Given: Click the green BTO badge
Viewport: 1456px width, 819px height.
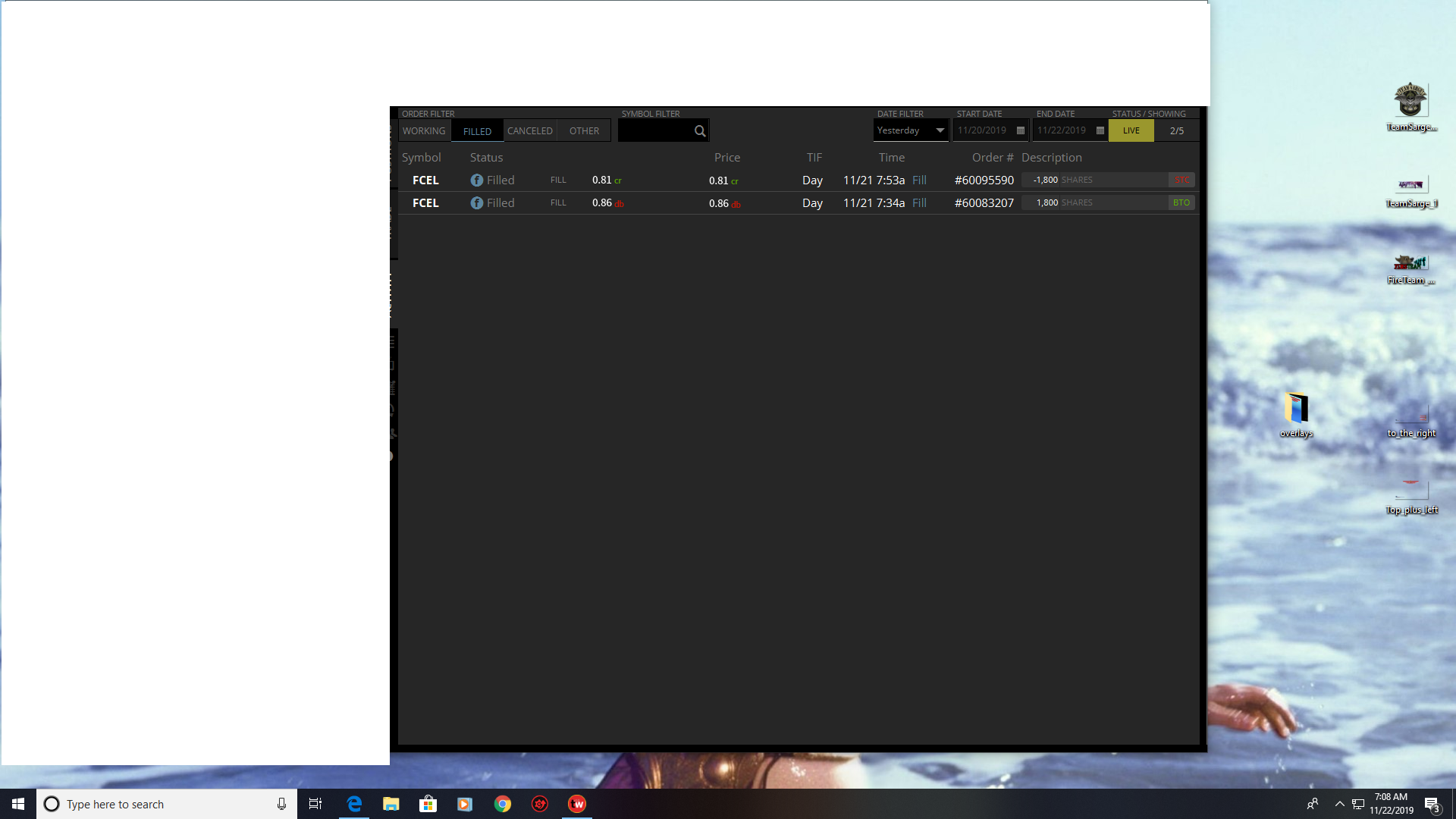Looking at the screenshot, I should point(1181,202).
